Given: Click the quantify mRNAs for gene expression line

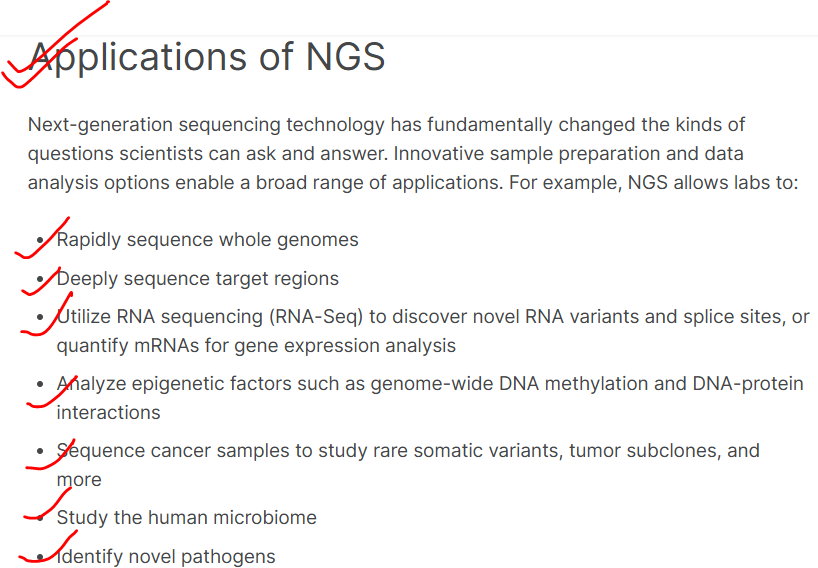Looking at the screenshot, I should [x=256, y=346].
